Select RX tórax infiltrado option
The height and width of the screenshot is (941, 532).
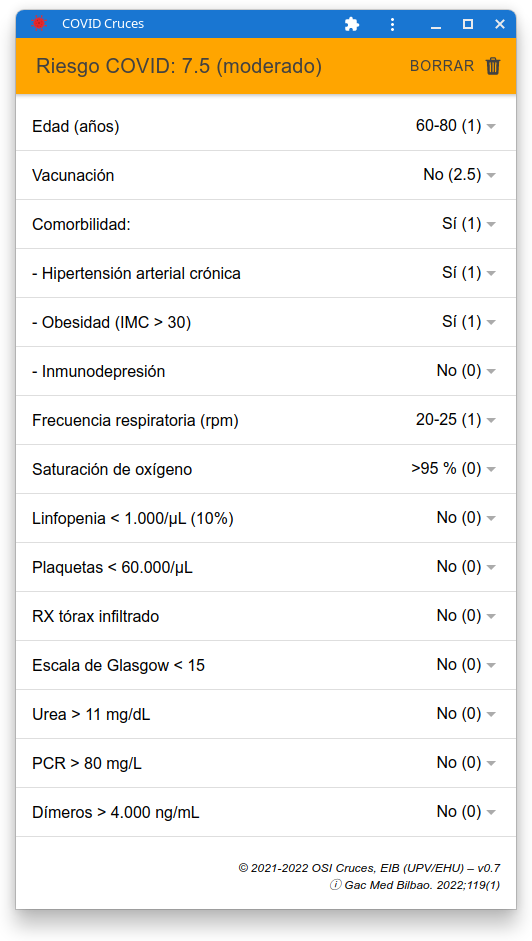click(x=467, y=616)
